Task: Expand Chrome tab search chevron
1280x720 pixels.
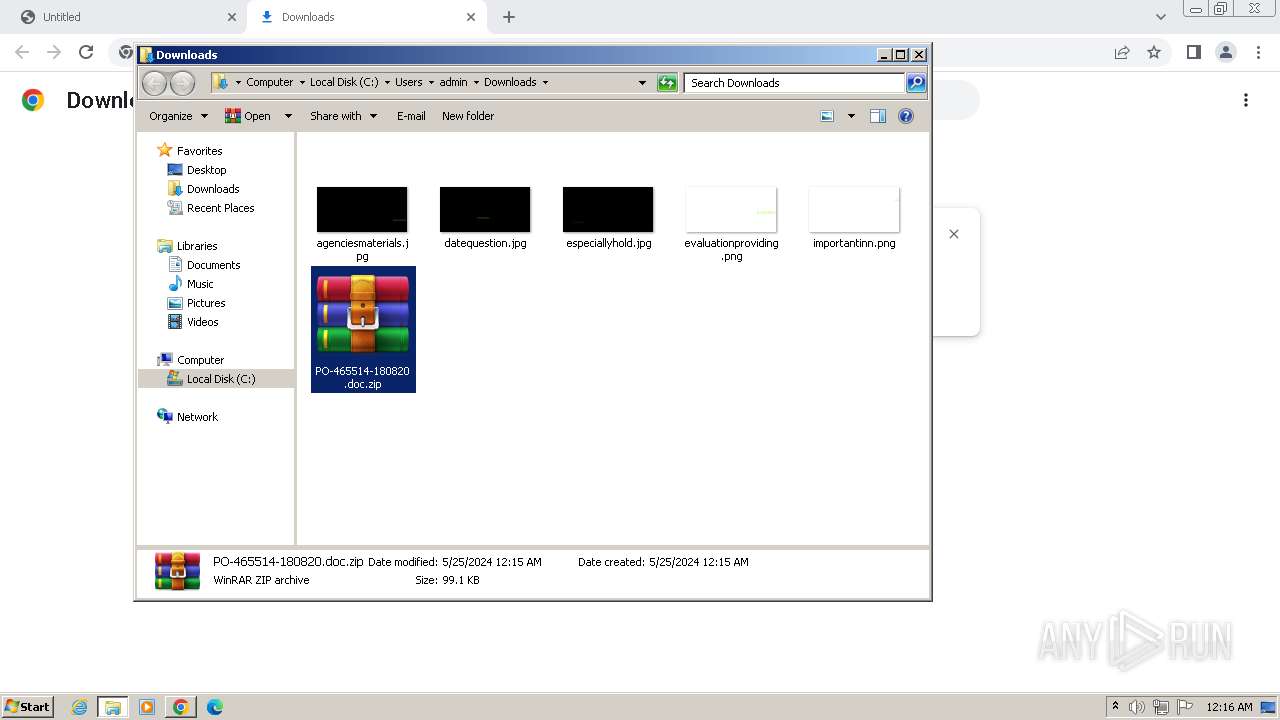Action: pos(1160,17)
